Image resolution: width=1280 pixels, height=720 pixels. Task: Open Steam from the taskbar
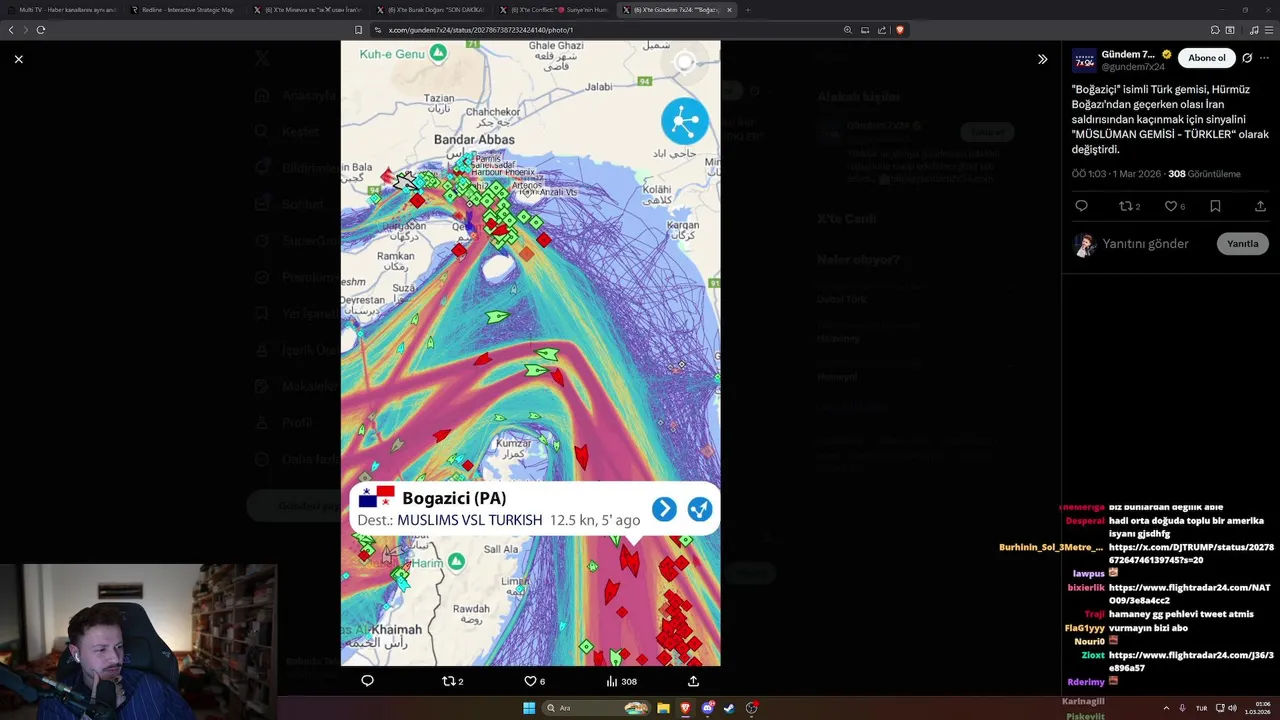[729, 708]
